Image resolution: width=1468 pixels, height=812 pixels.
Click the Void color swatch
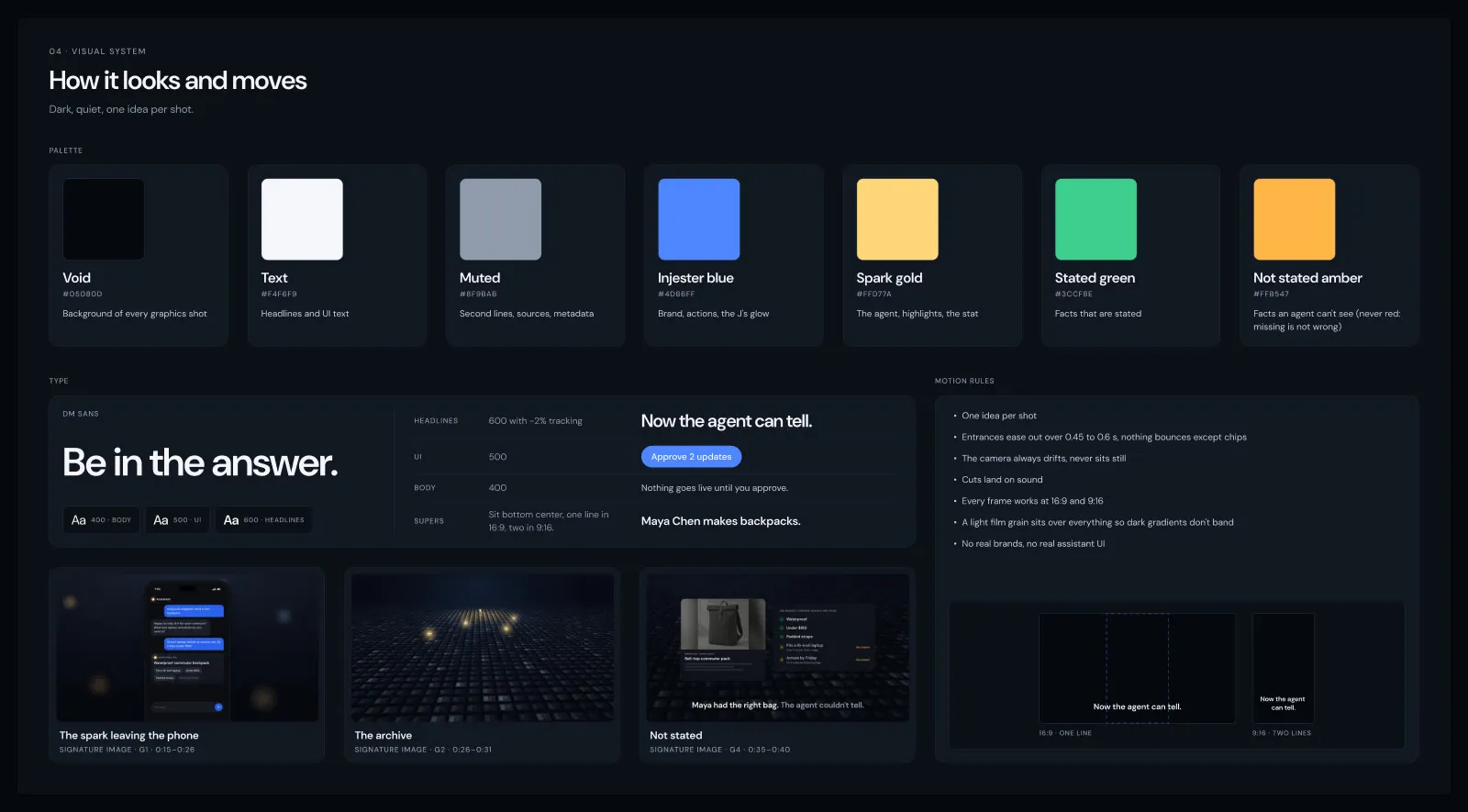point(103,219)
